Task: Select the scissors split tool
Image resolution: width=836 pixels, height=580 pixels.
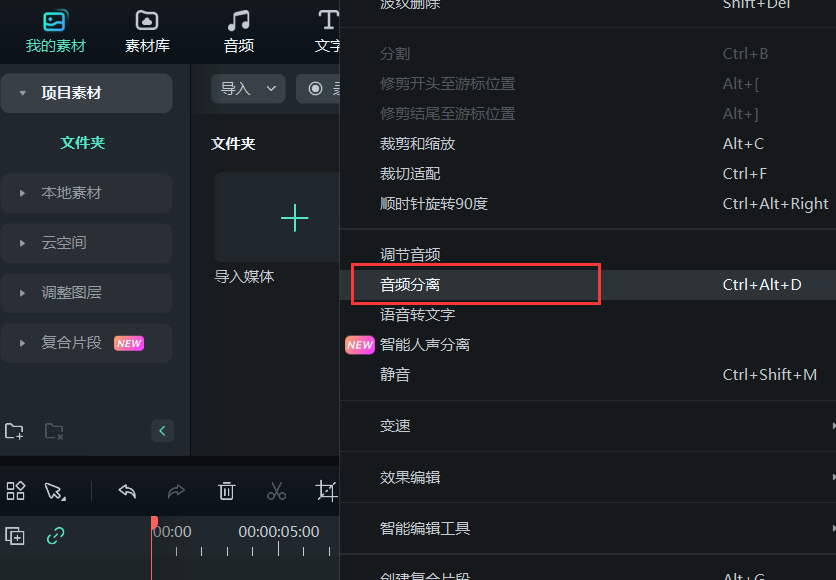Action: 276,491
